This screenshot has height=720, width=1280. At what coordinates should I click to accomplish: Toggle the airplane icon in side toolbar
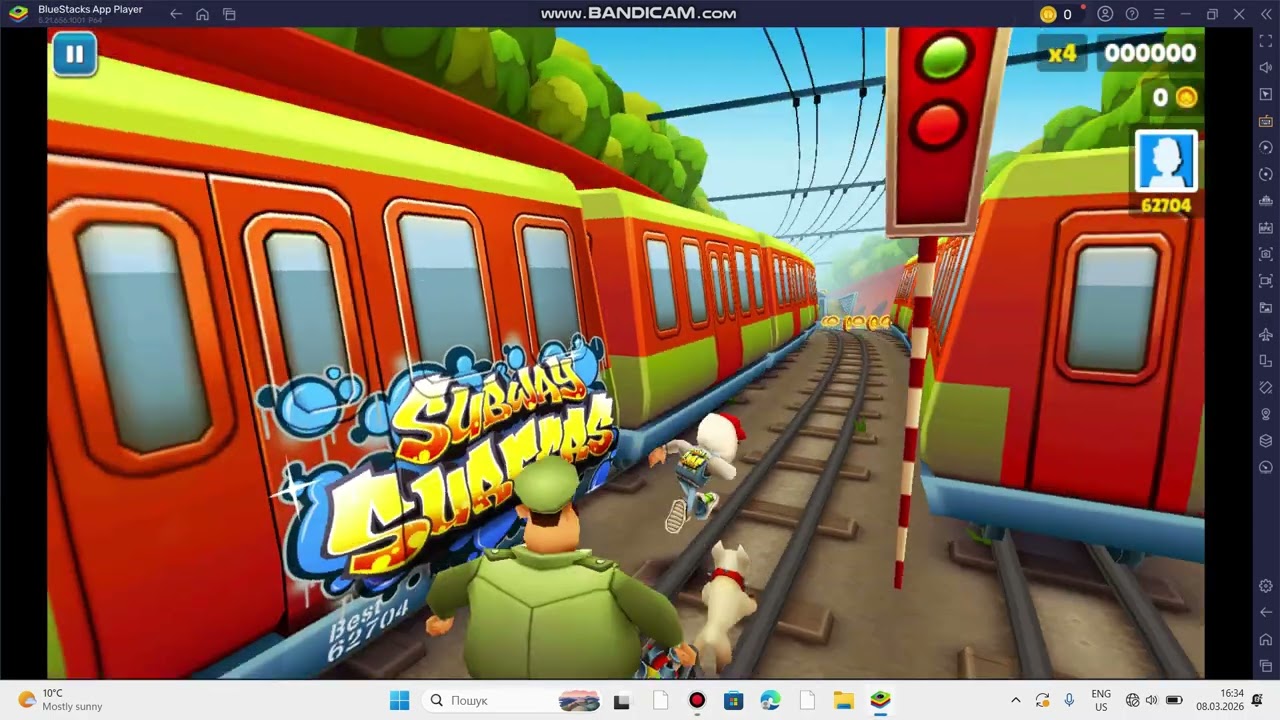(x=1266, y=334)
